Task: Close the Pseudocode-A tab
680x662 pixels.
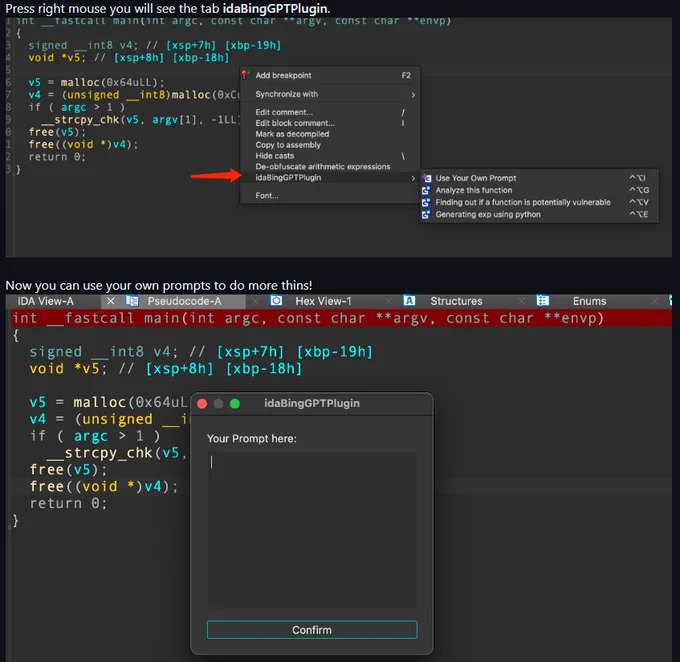Action: [x=256, y=301]
